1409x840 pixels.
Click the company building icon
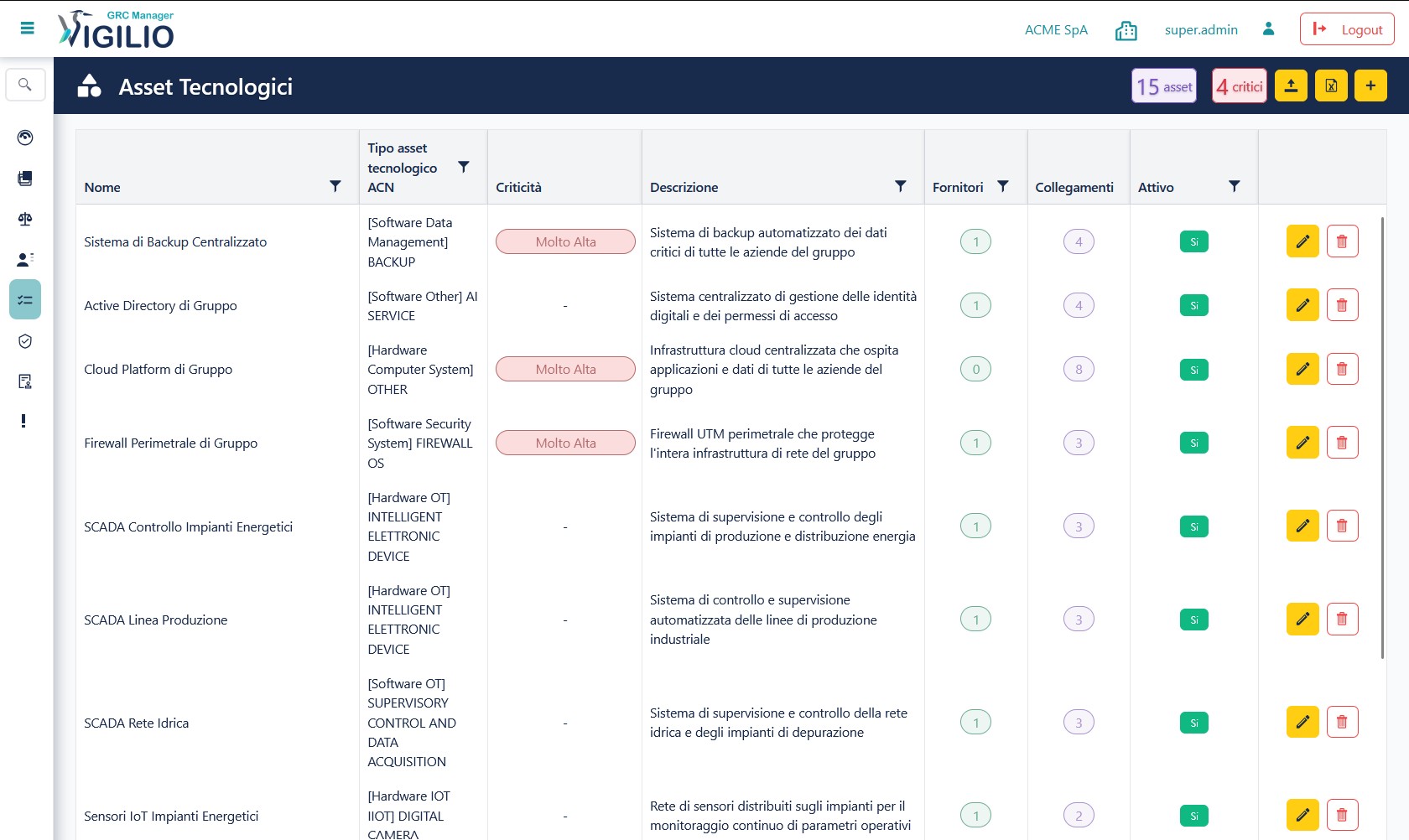(x=1126, y=31)
